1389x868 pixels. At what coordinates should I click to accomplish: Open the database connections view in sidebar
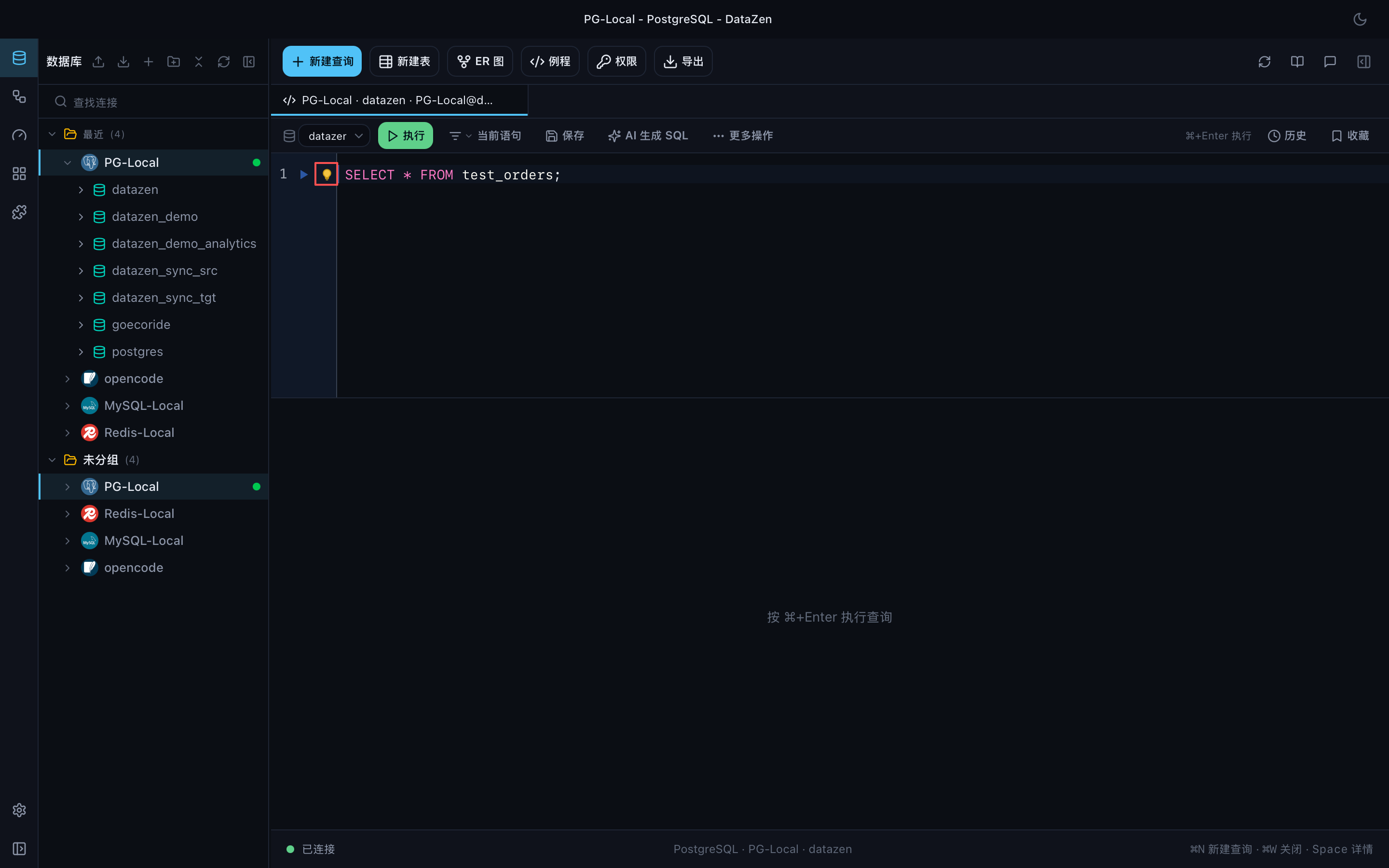pos(19,58)
